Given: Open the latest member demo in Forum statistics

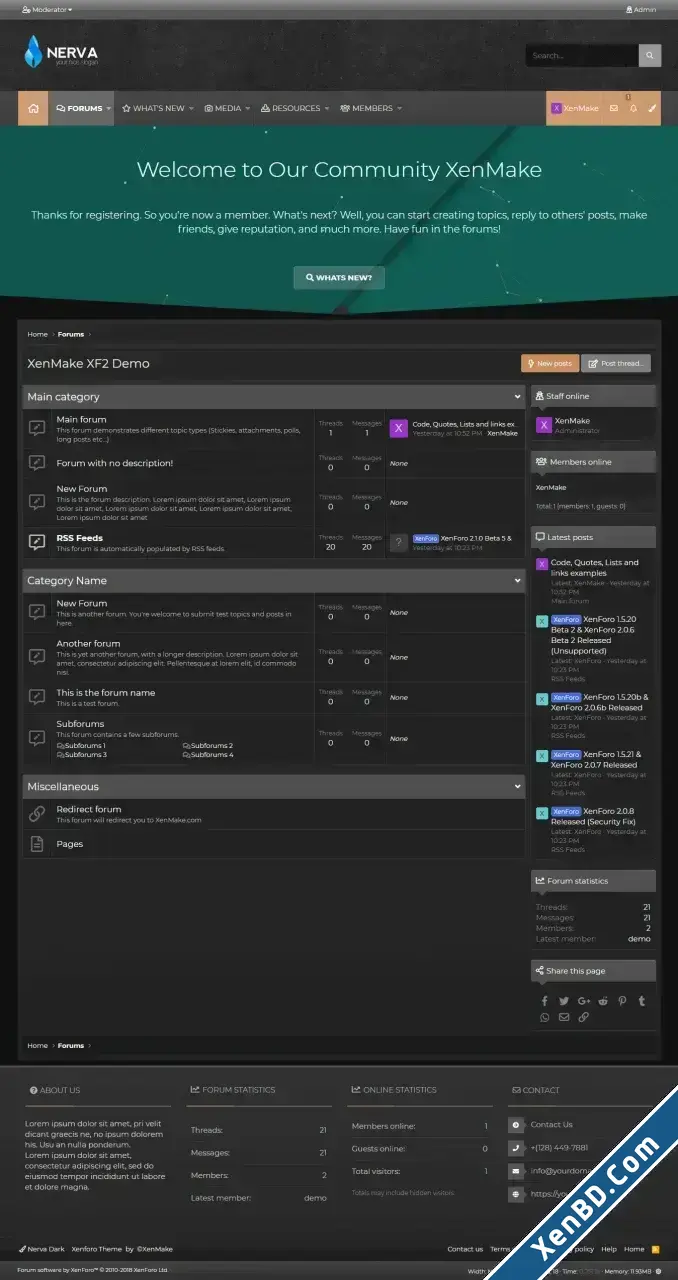Looking at the screenshot, I should 639,939.
